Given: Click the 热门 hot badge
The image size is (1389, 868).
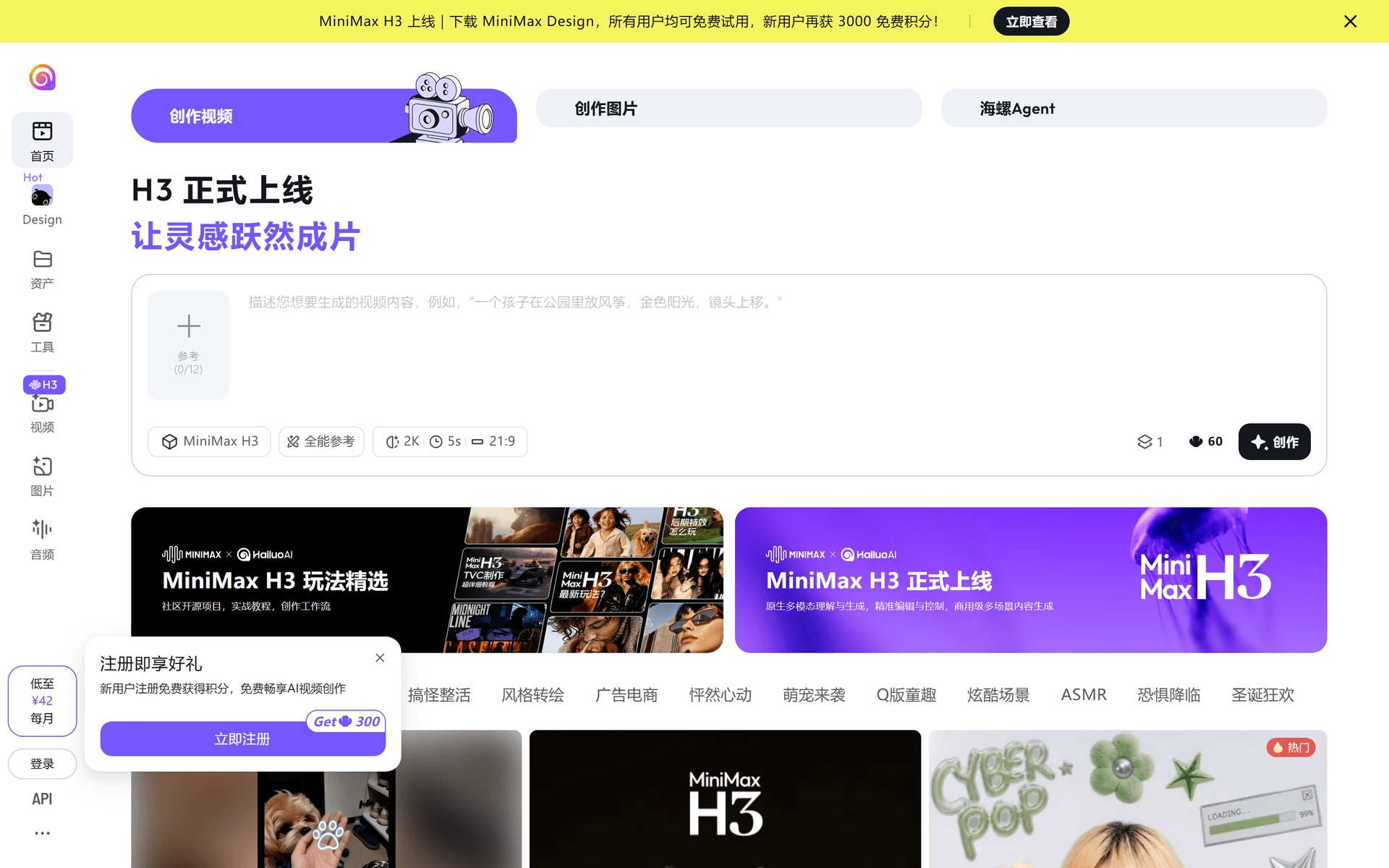Looking at the screenshot, I should pos(1291,747).
